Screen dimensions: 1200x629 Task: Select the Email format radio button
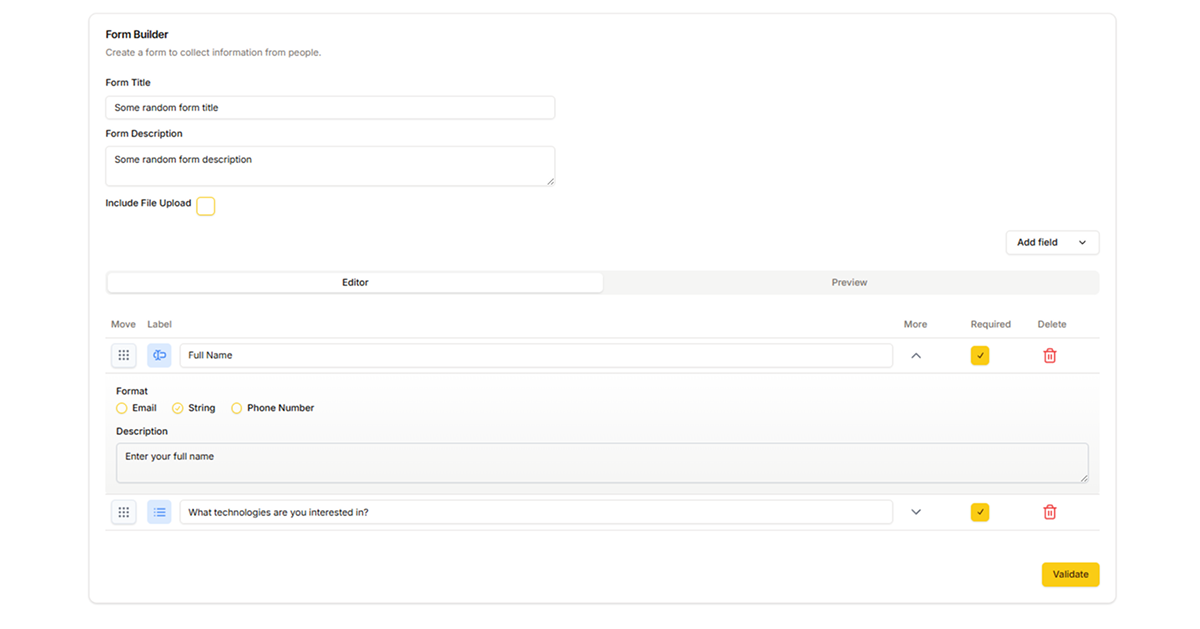[122, 408]
